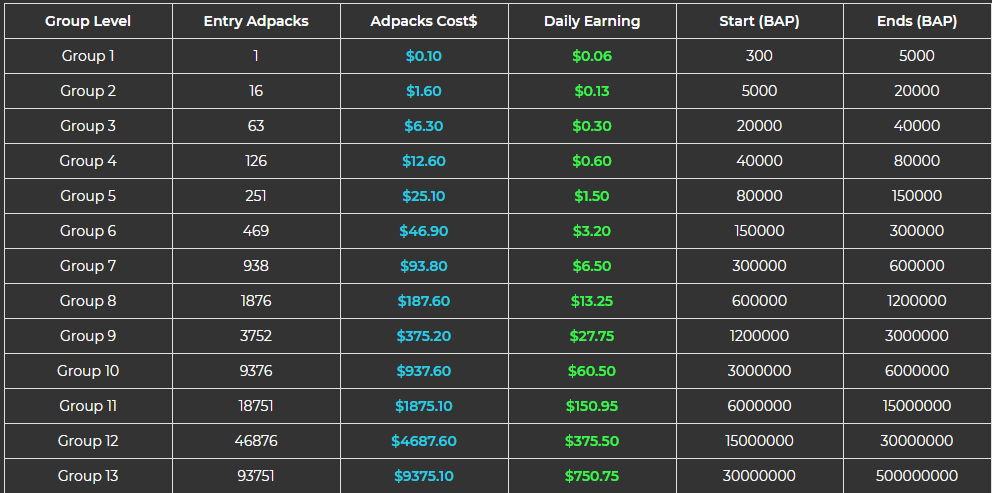992x493 pixels.
Task: Click the Group 9 ends value 3000000
Action: [917, 335]
